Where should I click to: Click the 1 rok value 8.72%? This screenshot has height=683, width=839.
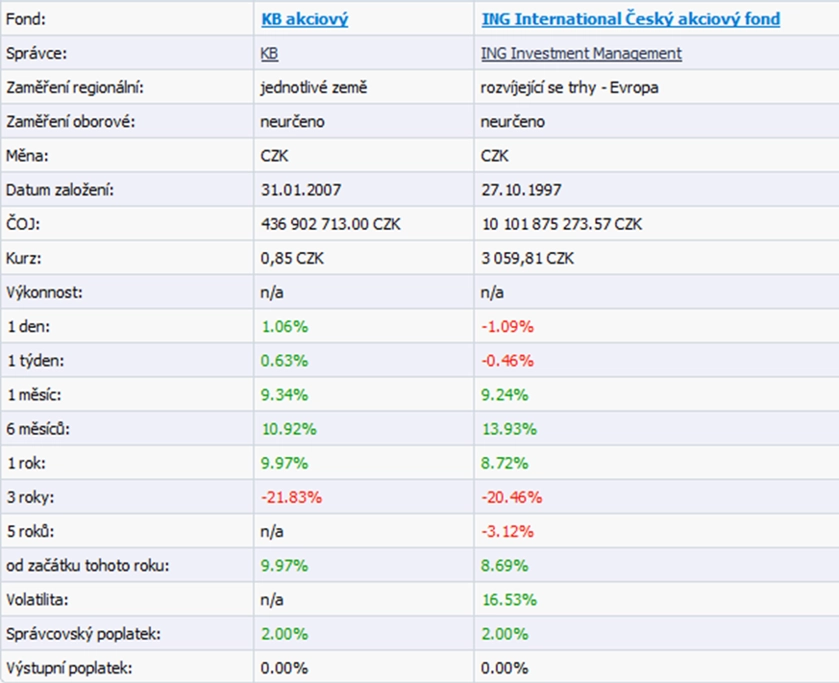pos(505,463)
